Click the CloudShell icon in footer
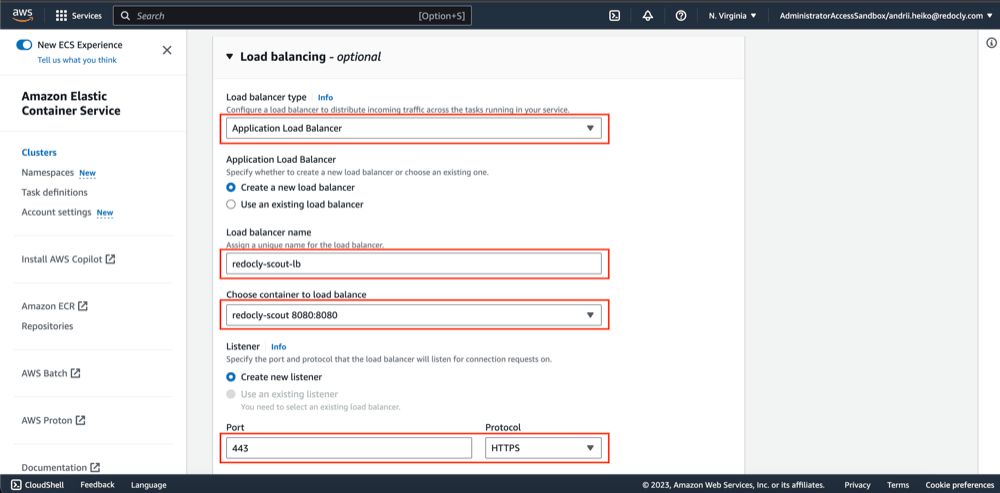1000x493 pixels. [17, 485]
